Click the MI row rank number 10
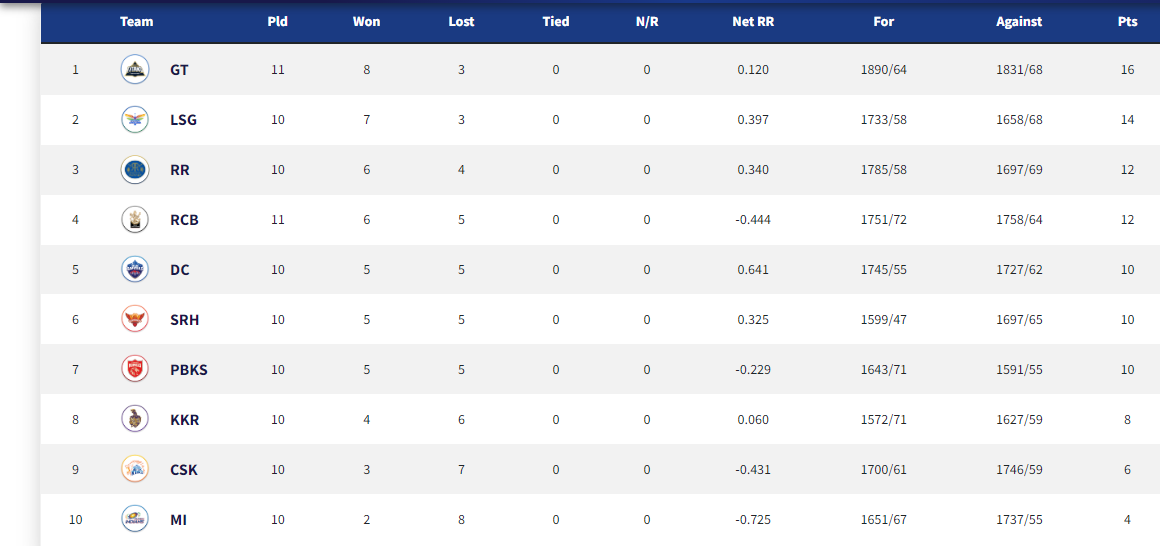Screen dimensions: 1160x546 point(75,519)
